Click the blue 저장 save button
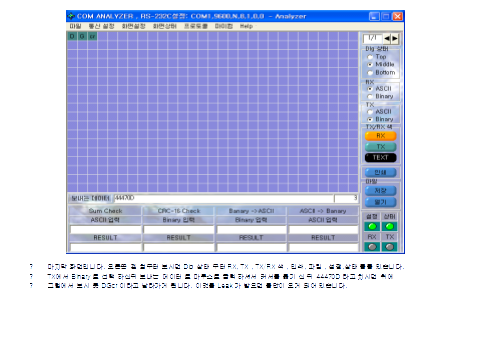This screenshot has height=361, width=481. point(381,191)
